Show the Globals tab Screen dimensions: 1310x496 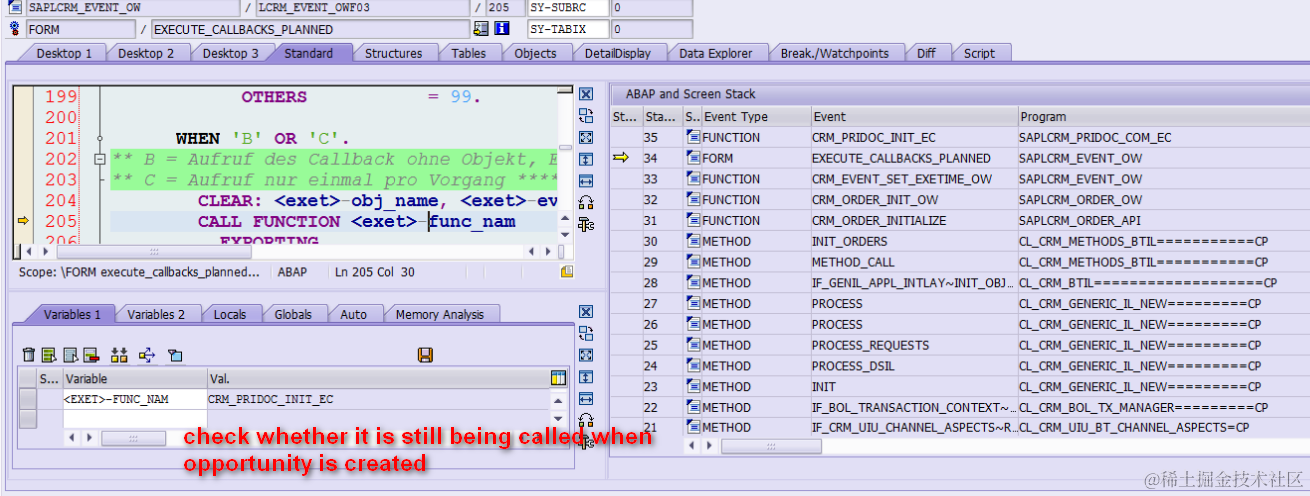(x=293, y=314)
